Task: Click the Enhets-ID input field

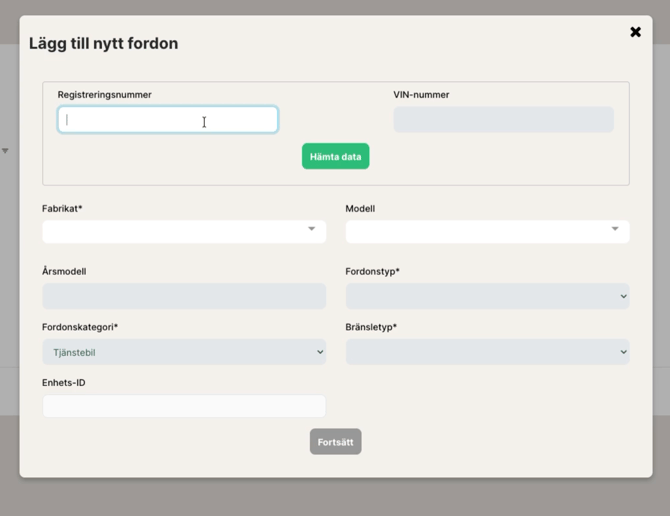Action: point(184,406)
